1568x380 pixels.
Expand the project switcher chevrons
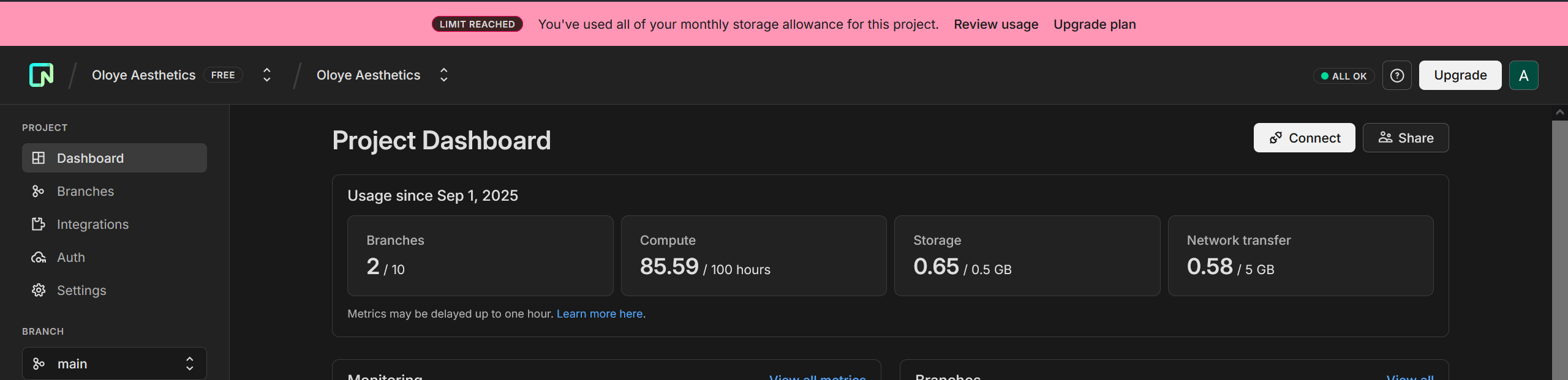[444, 75]
